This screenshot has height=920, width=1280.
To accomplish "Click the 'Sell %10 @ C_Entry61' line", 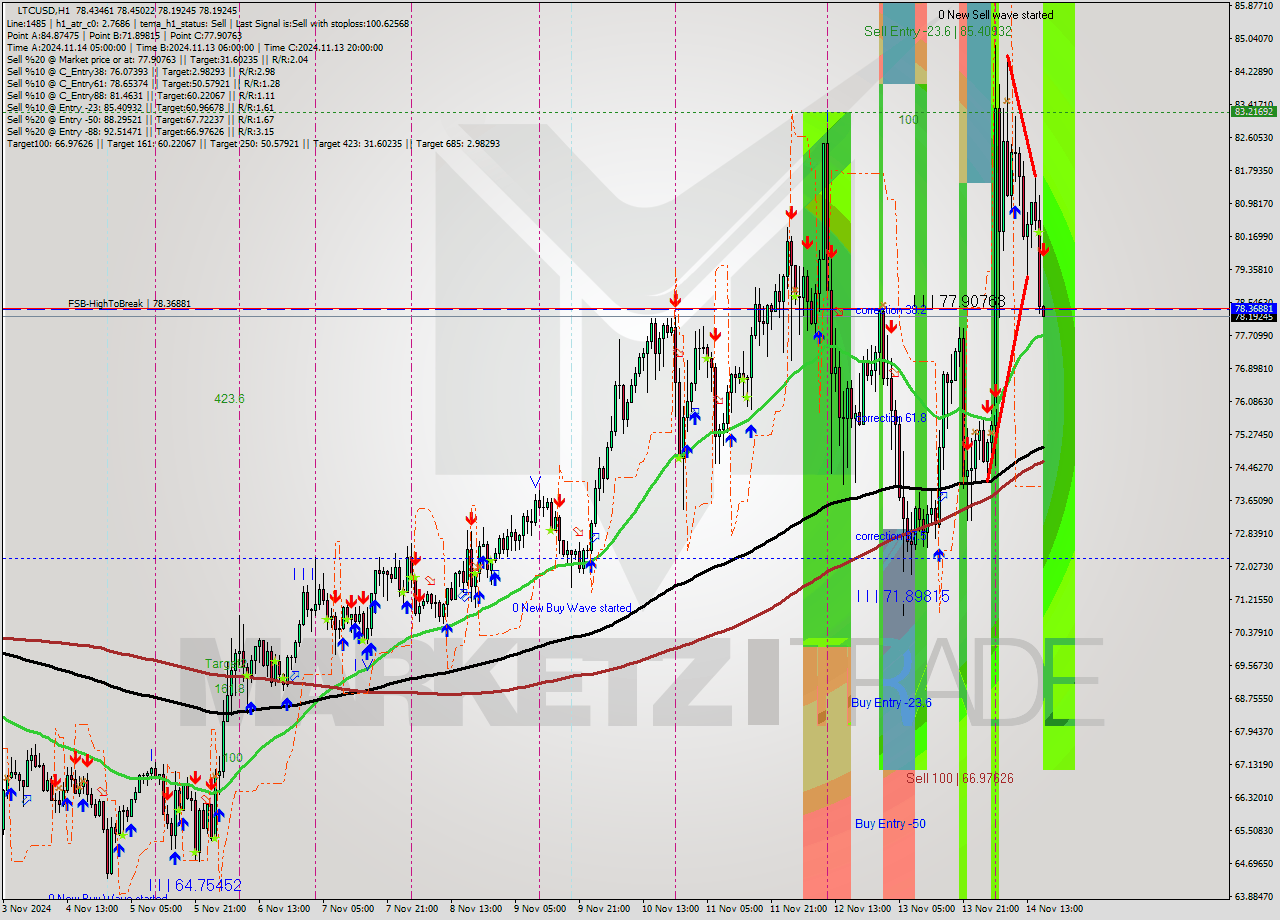I will (x=143, y=83).
